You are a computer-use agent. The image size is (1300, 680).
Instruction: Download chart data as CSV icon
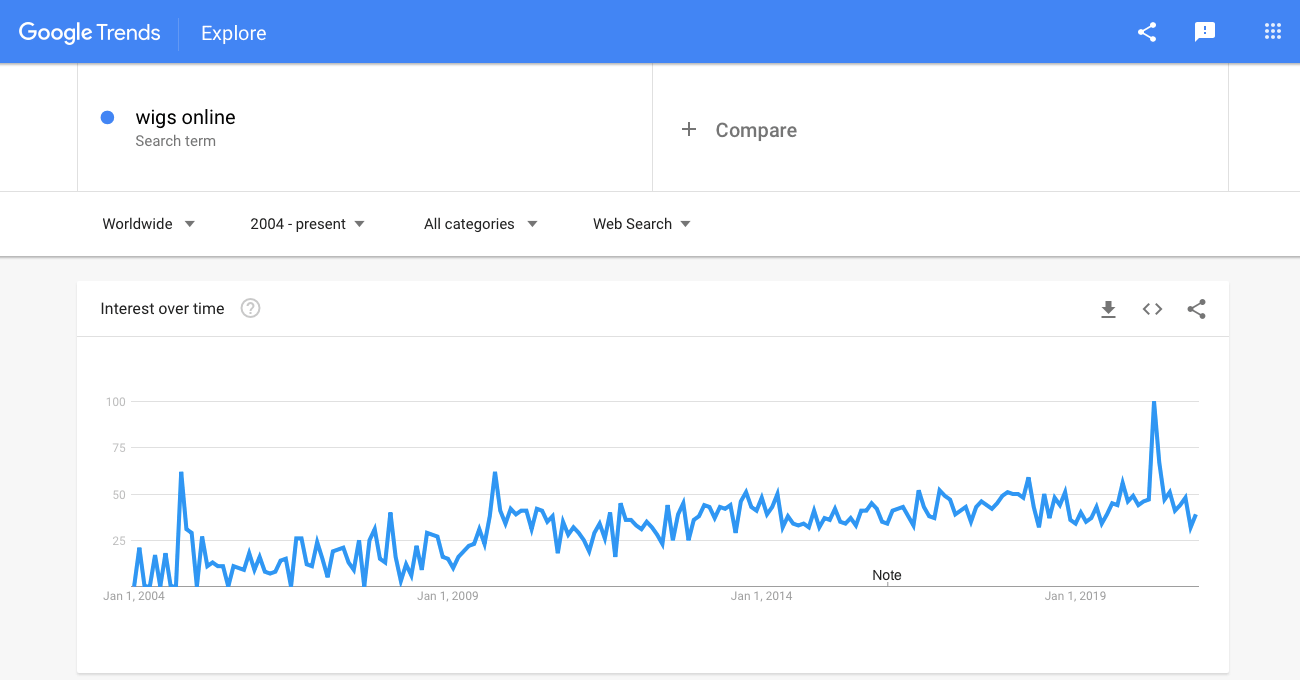pos(1108,309)
